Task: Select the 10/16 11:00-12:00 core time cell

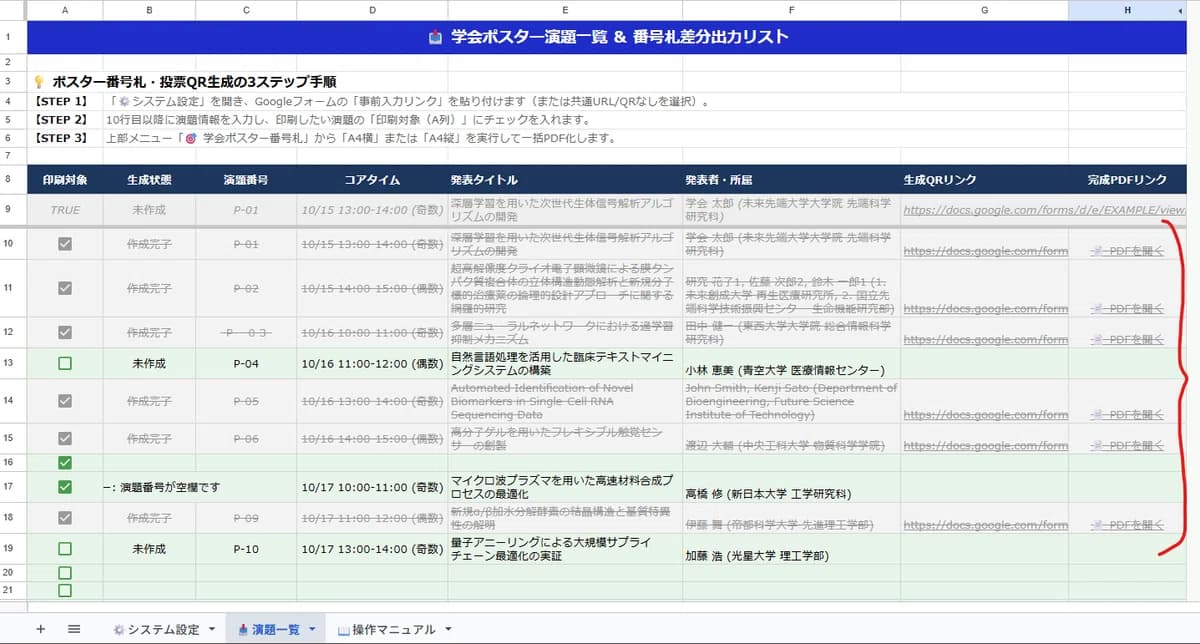Action: 372,364
